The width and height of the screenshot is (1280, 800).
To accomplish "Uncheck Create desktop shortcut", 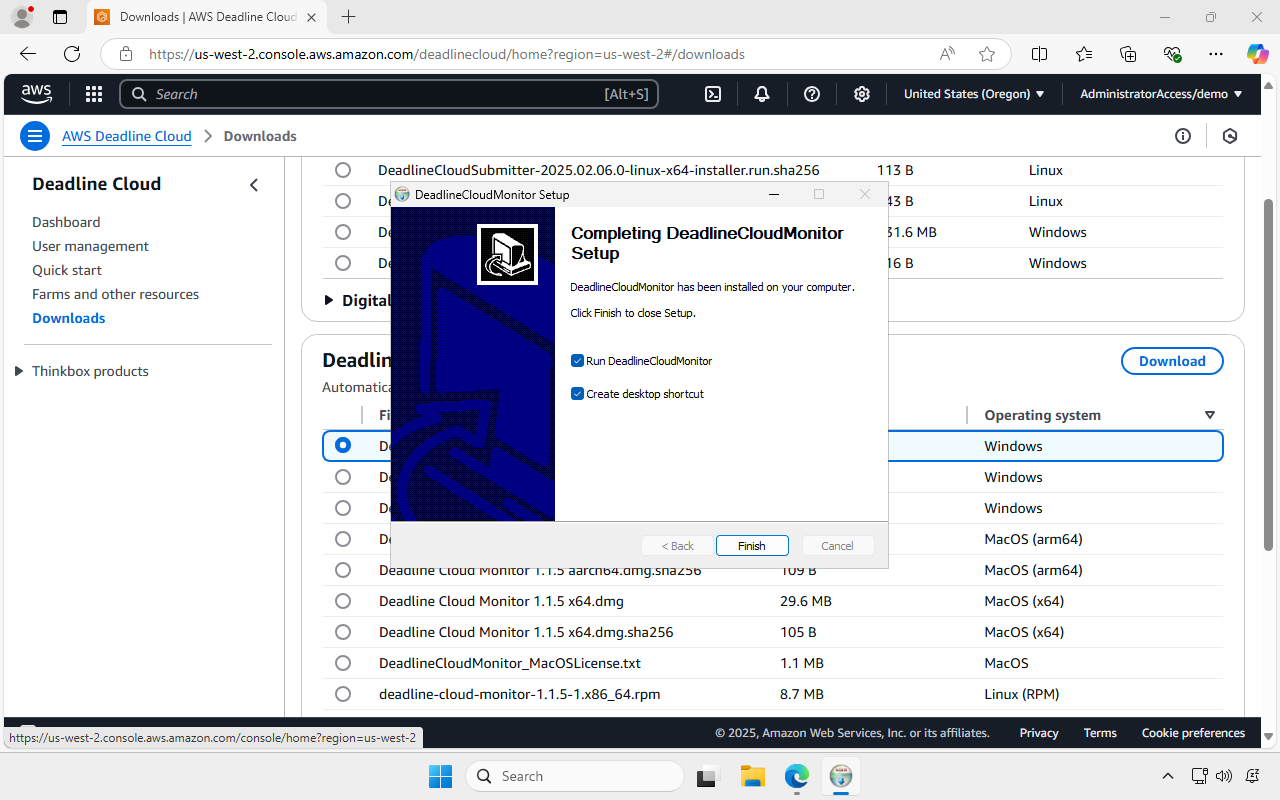I will (577, 393).
